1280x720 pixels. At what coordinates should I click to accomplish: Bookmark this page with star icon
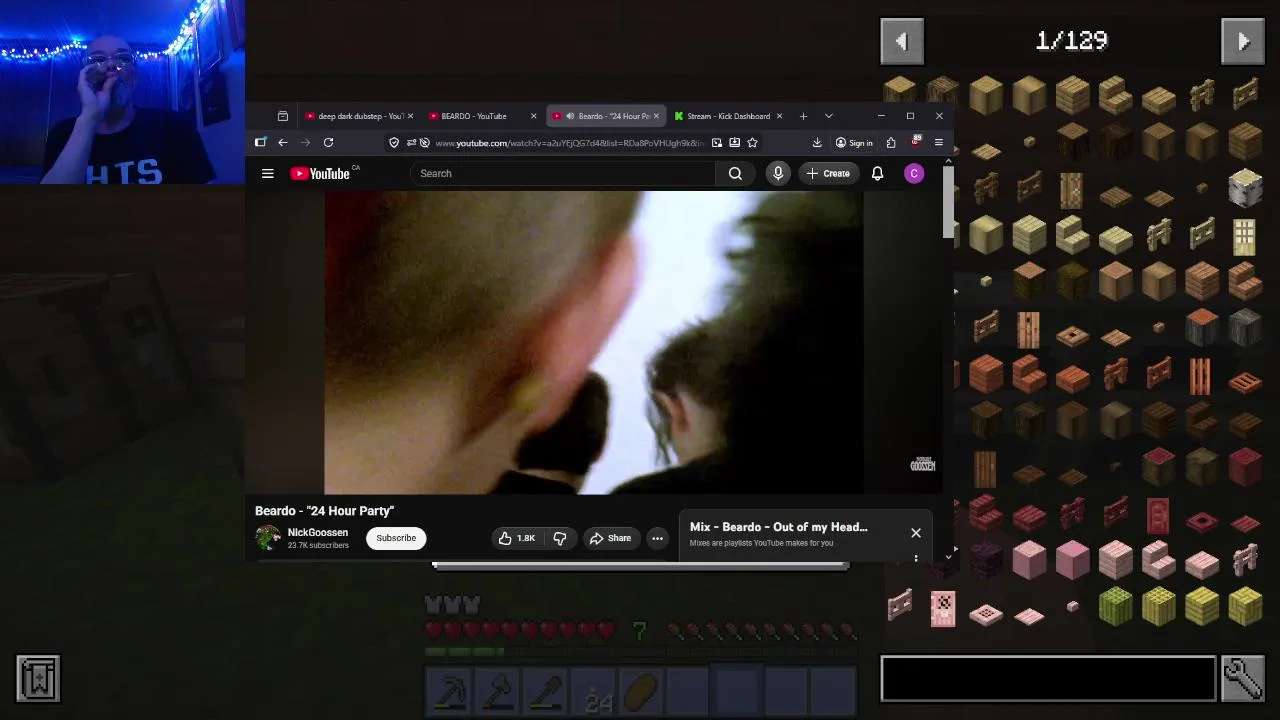point(752,143)
